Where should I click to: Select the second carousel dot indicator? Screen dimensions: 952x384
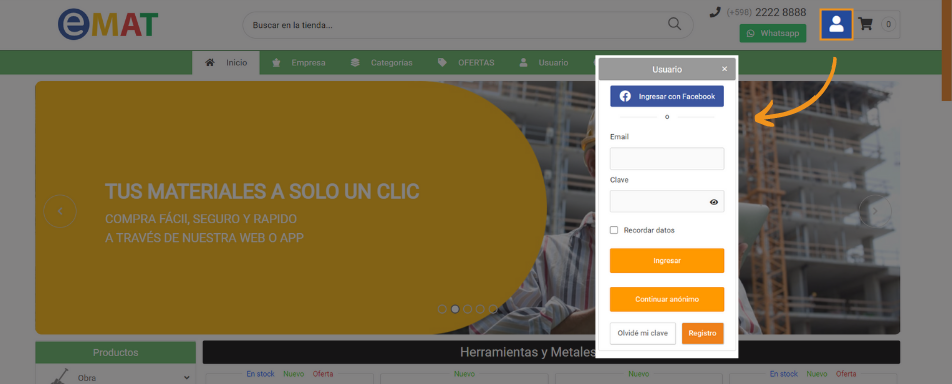tap(455, 309)
